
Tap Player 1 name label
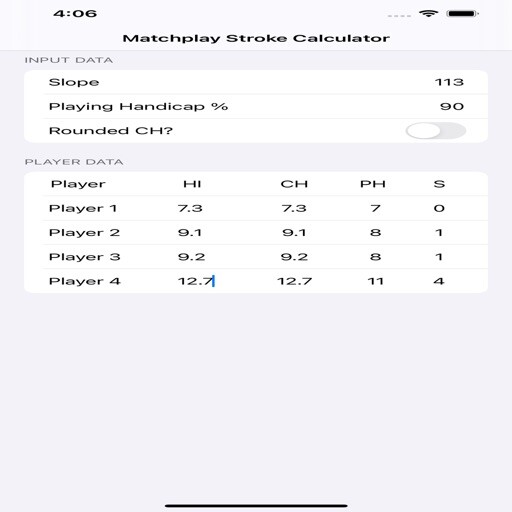(x=83, y=208)
